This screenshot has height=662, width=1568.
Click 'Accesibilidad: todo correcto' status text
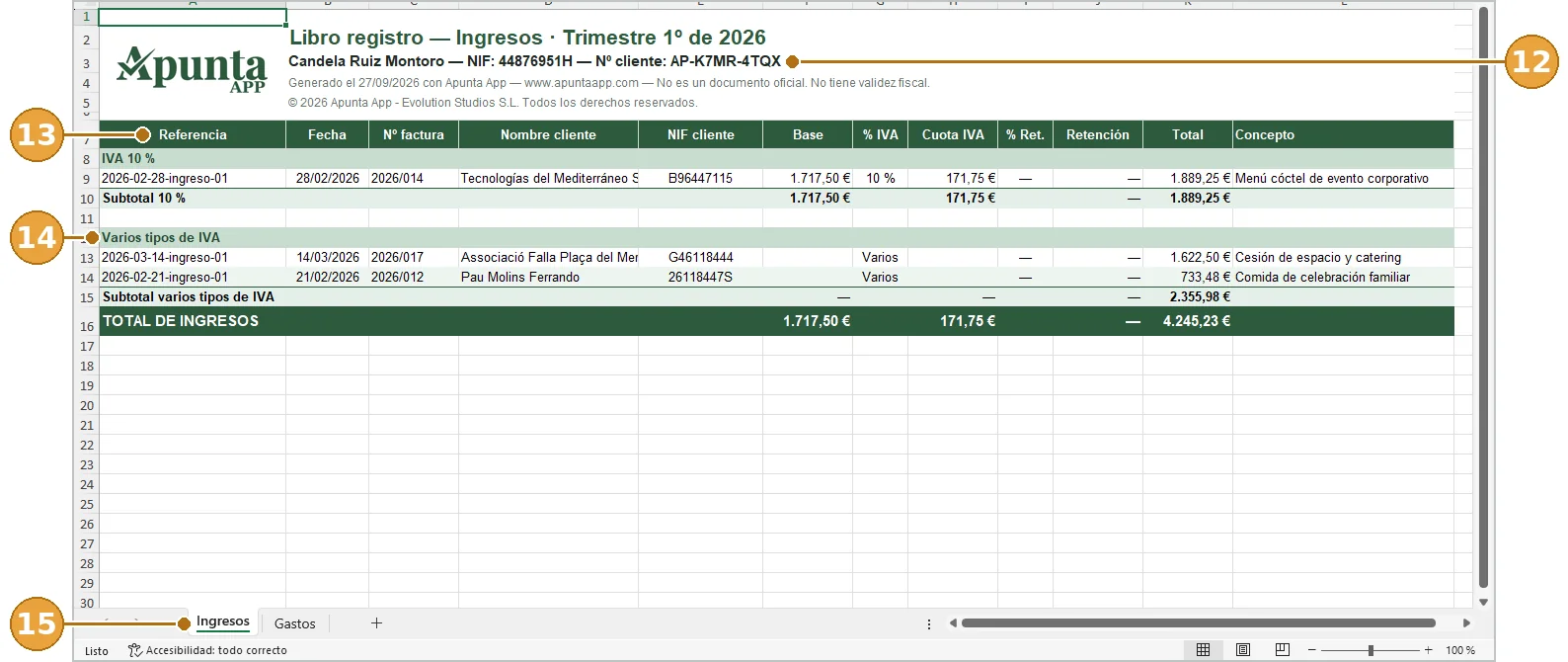[x=216, y=650]
